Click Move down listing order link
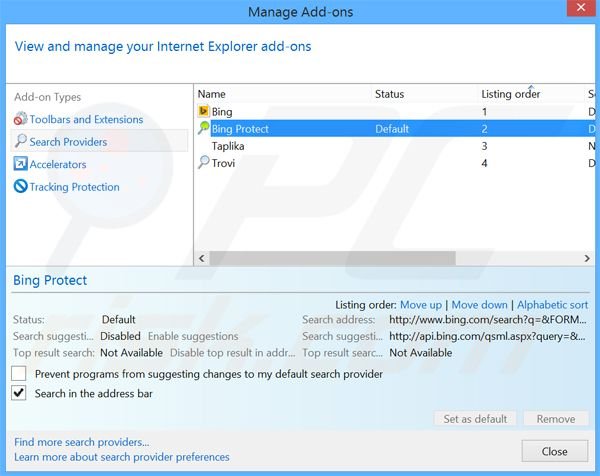This screenshot has height=476, width=600. coord(479,305)
